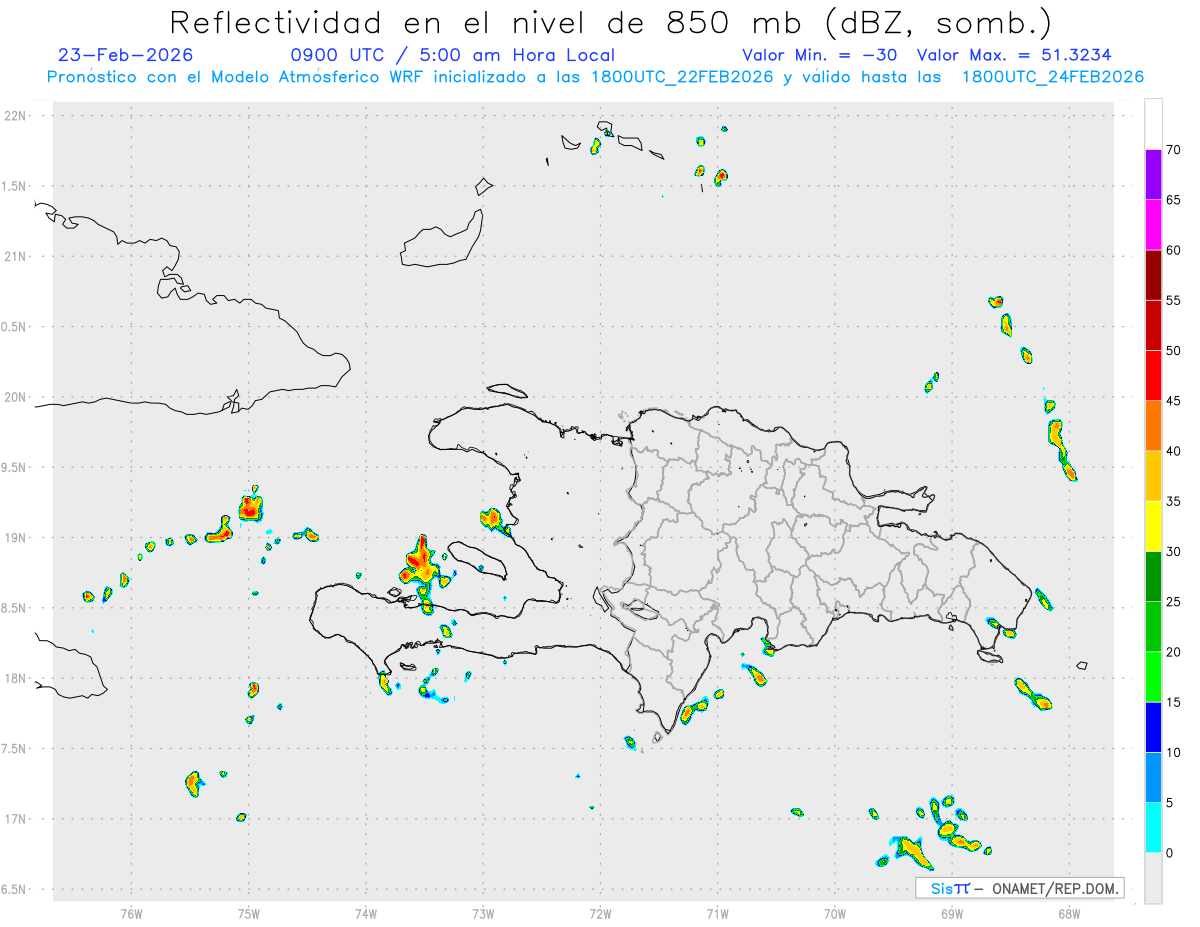Screen dimensions: 1200x927
Task: Click the latitude label '22N'
Action: [17, 116]
